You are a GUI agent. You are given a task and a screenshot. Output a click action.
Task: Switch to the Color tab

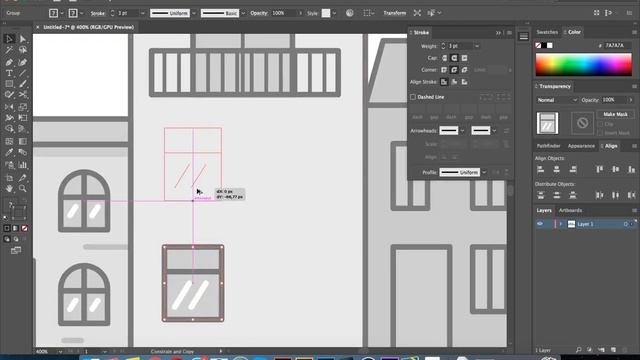(x=574, y=32)
